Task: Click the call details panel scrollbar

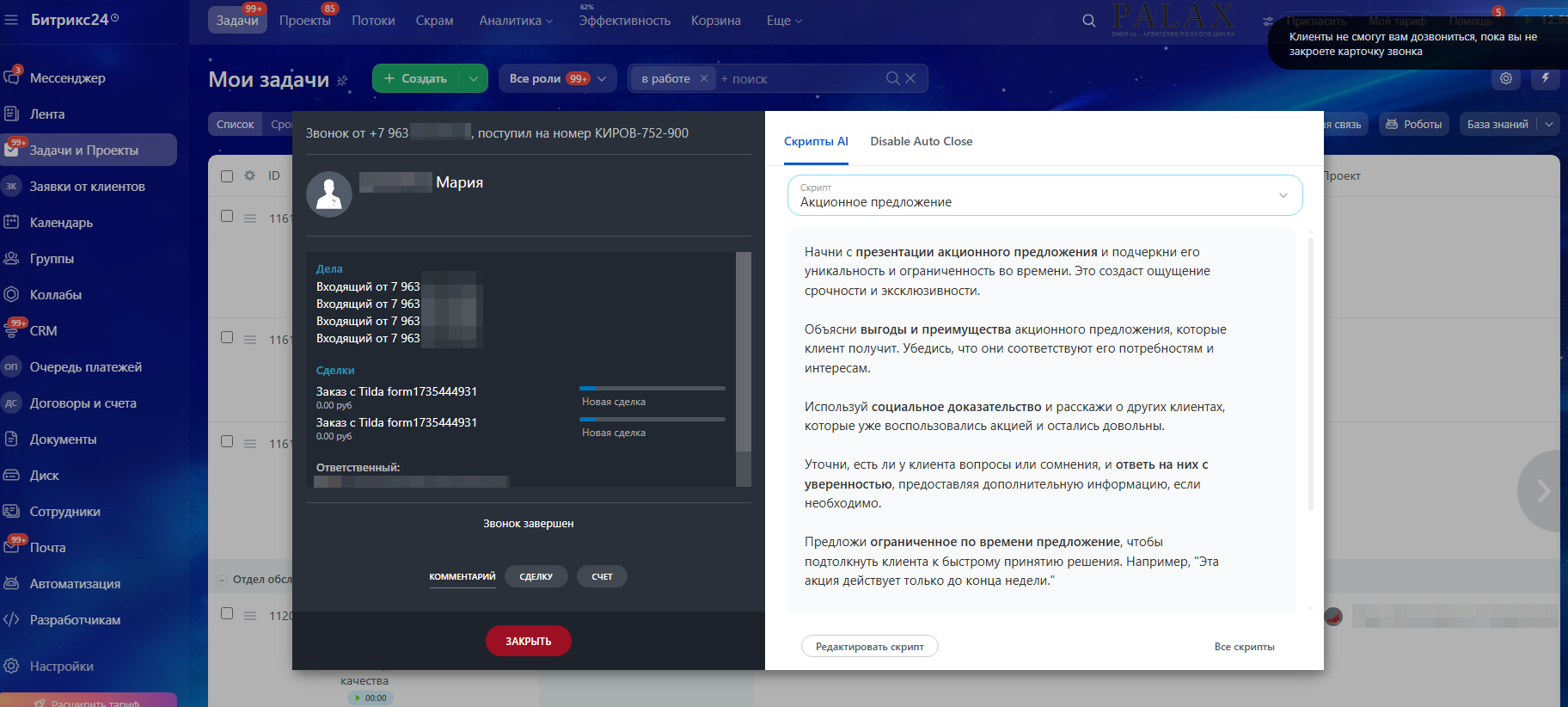Action: [x=744, y=351]
